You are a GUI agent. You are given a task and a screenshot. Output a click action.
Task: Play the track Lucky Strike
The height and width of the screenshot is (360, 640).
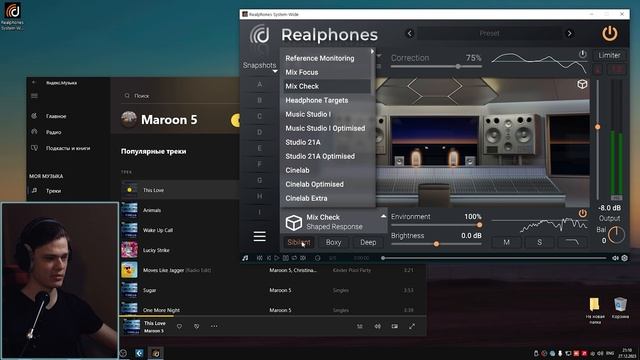(156, 250)
